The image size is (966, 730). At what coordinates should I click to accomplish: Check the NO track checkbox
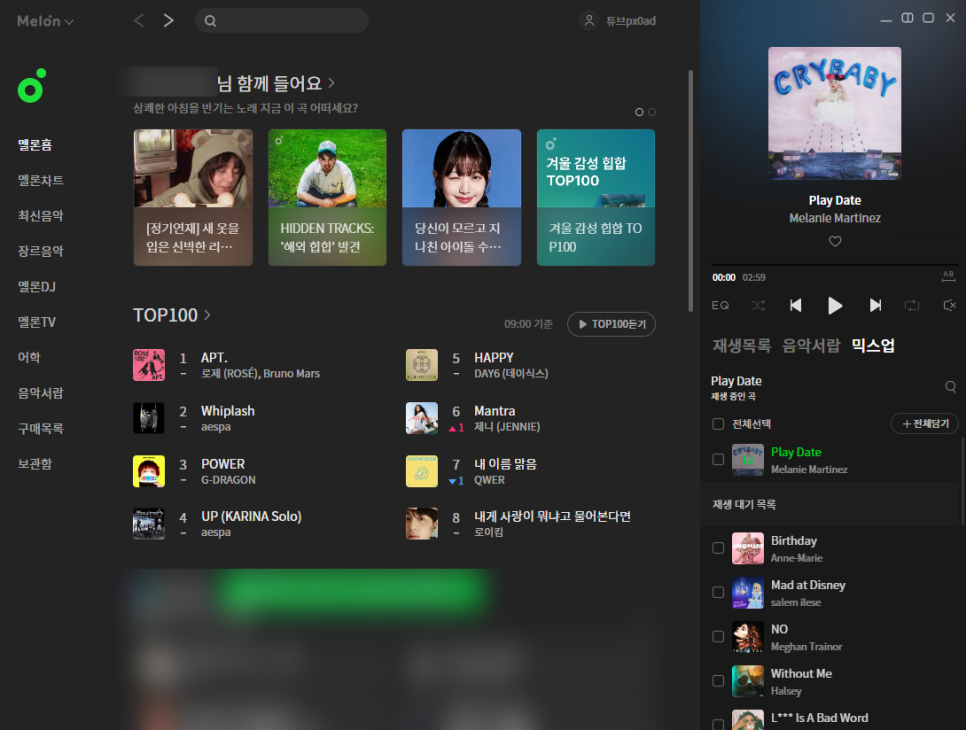[x=718, y=637]
